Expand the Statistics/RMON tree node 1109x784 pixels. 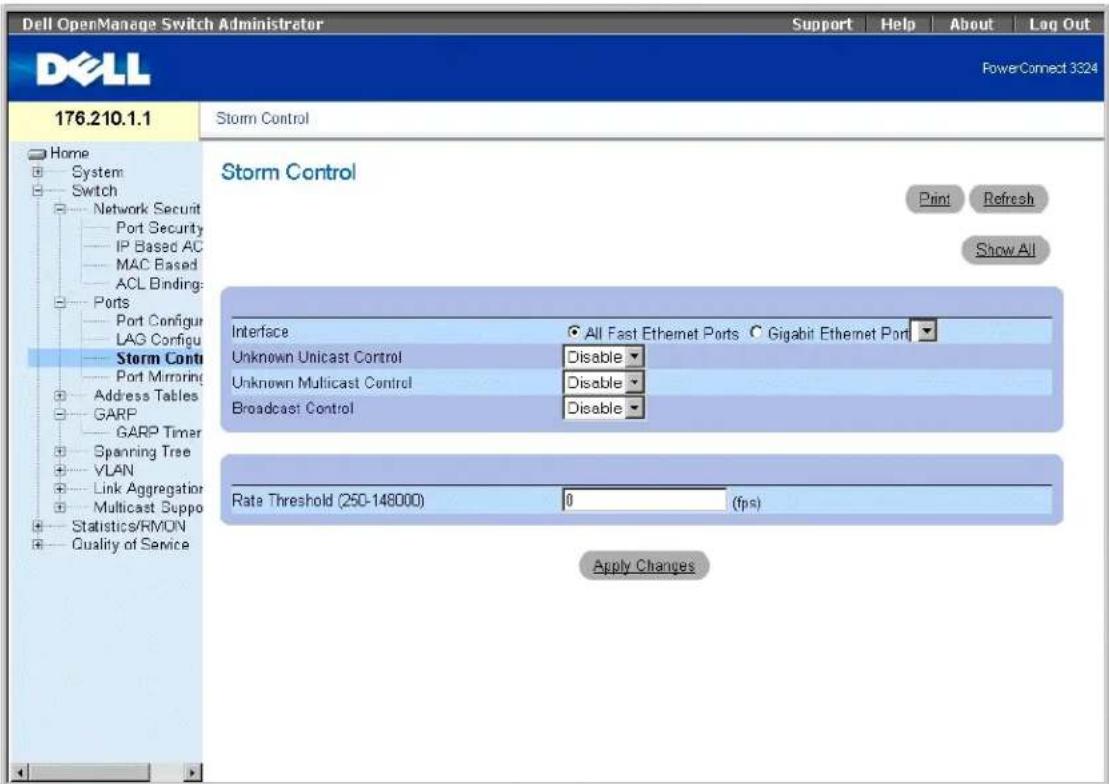click(x=37, y=526)
